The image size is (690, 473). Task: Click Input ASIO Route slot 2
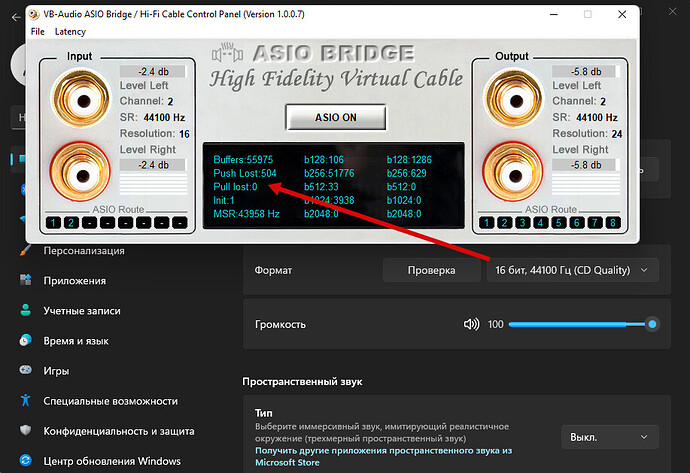[71, 223]
